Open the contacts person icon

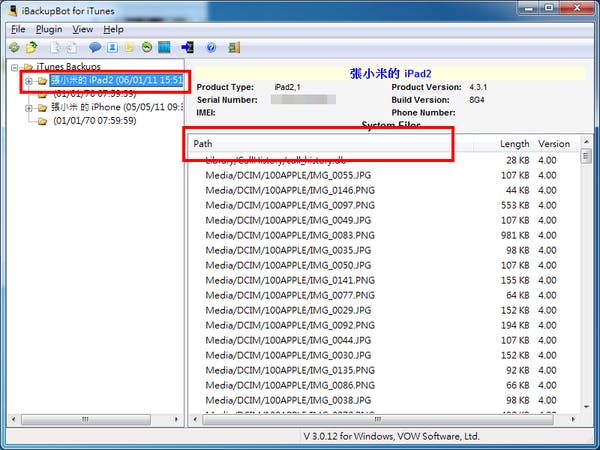112,47
